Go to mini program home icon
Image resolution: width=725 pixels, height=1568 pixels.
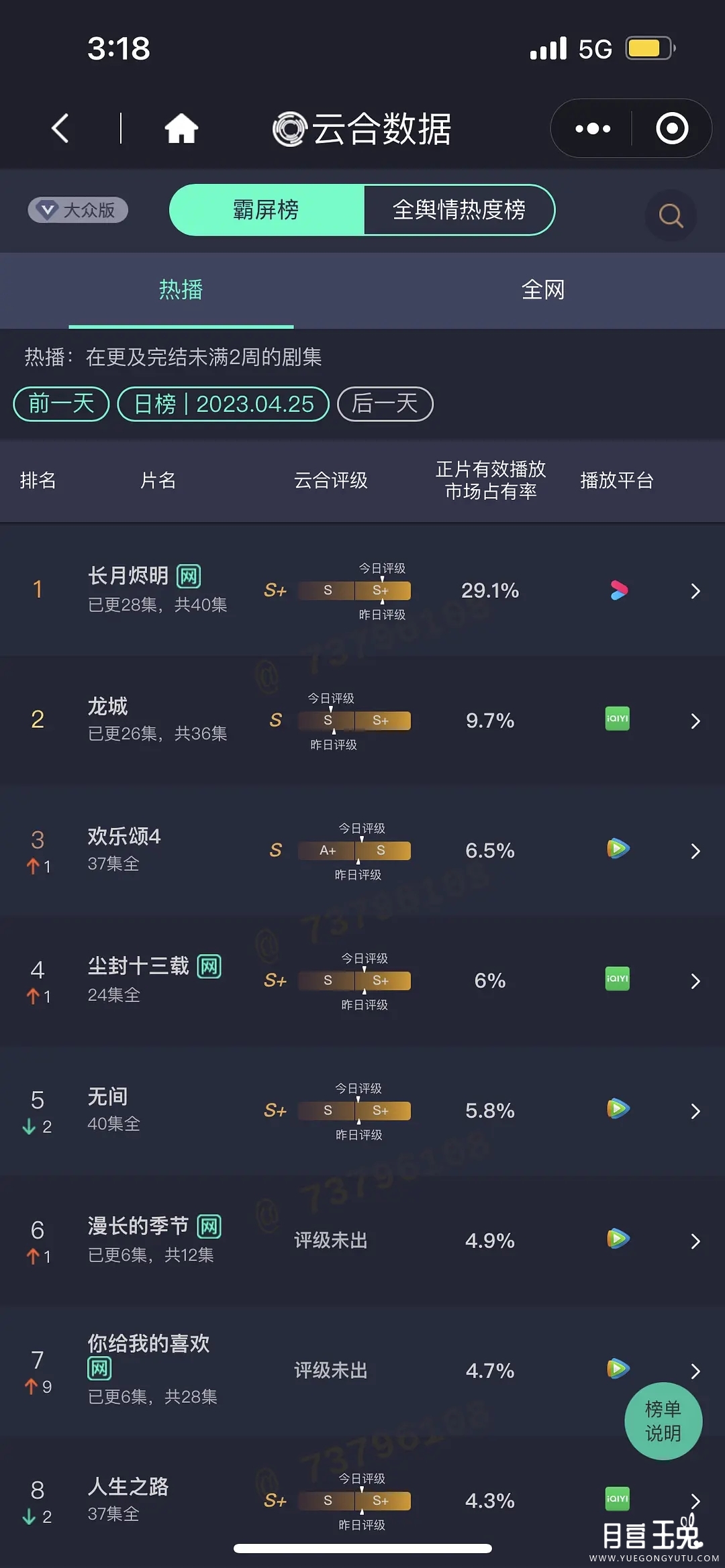point(181,128)
